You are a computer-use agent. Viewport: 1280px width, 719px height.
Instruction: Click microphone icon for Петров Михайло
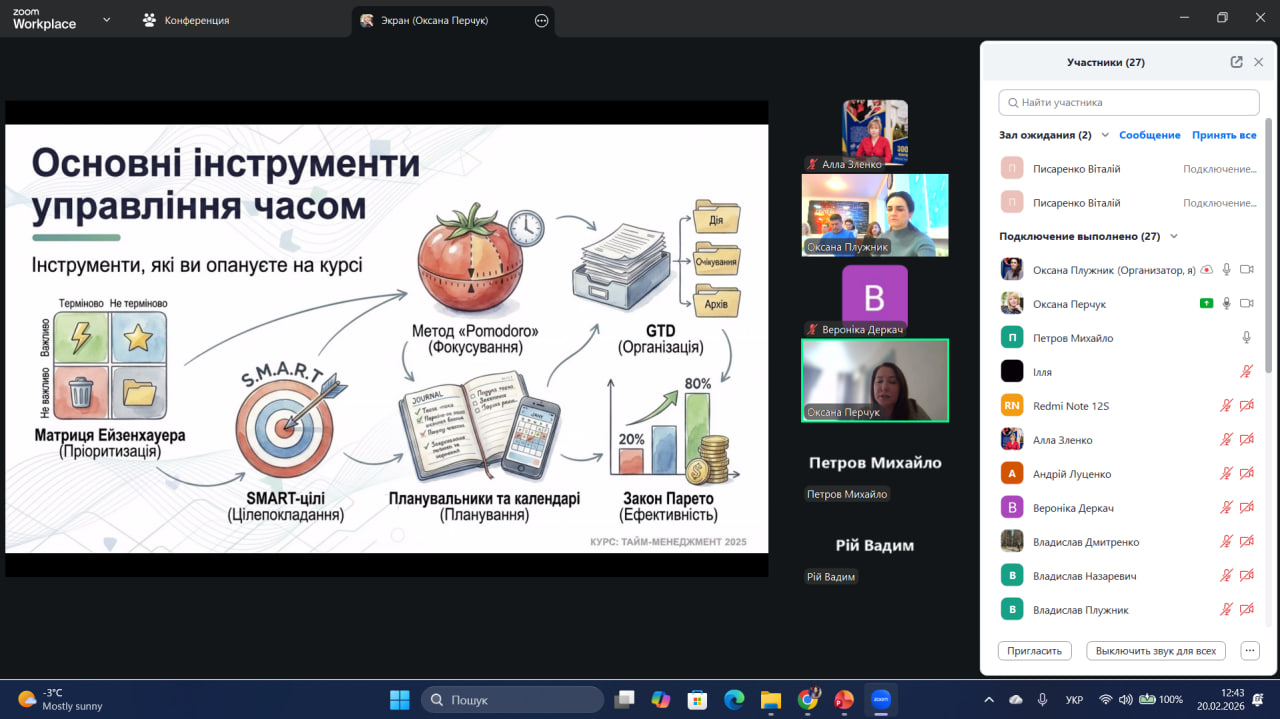pos(1246,338)
